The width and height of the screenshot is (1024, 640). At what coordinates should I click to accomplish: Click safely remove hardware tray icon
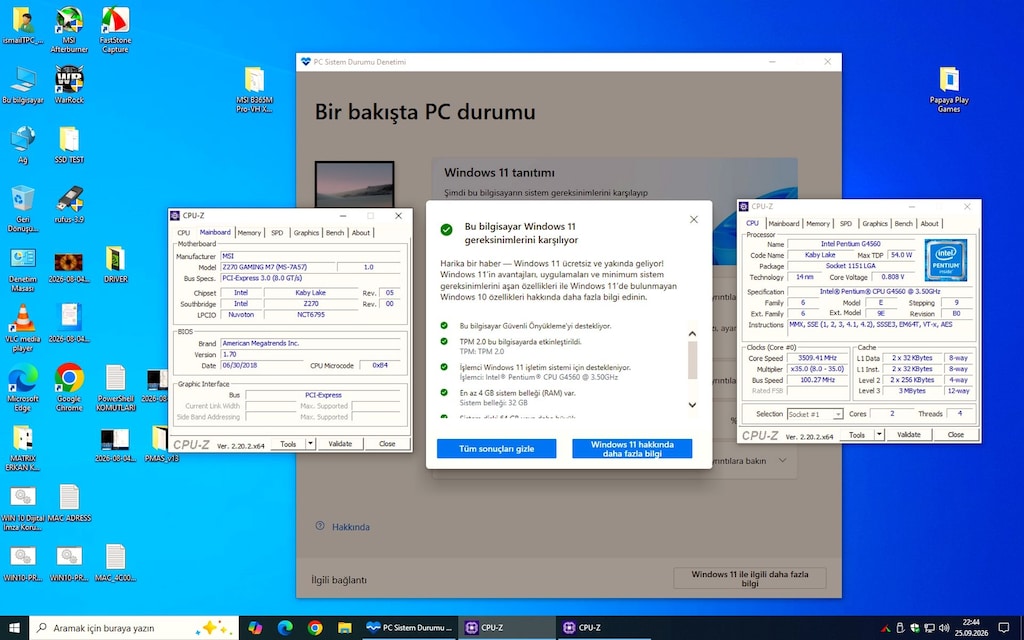[x=900, y=628]
